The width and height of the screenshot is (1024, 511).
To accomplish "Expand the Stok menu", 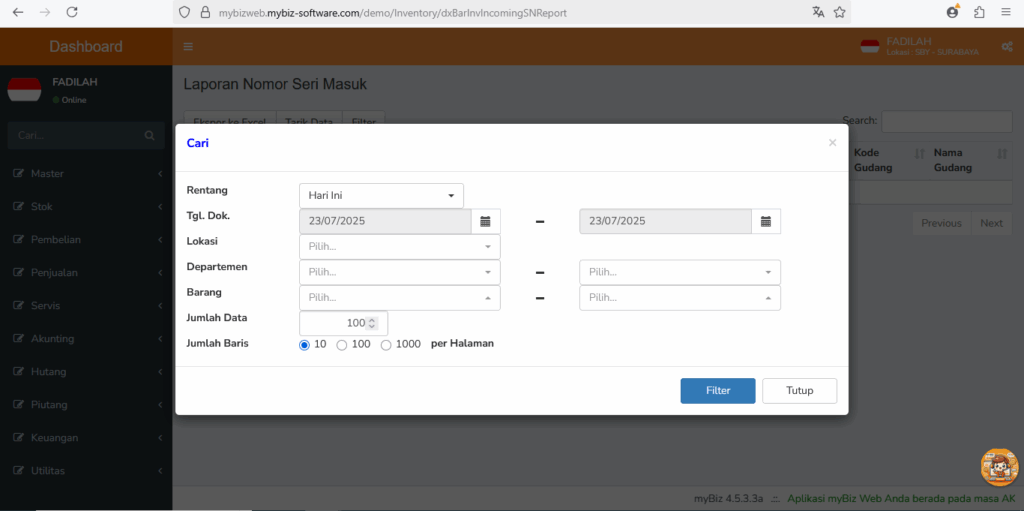I will (x=88, y=206).
